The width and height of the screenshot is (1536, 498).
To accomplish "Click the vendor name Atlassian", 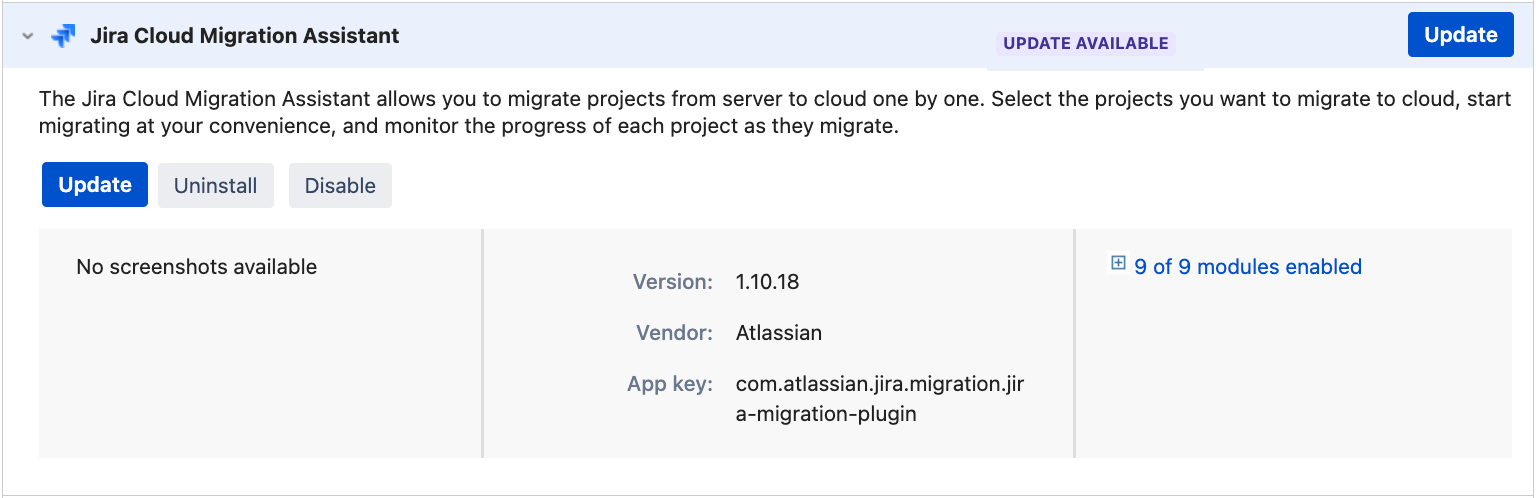I will pyautogui.click(x=779, y=333).
